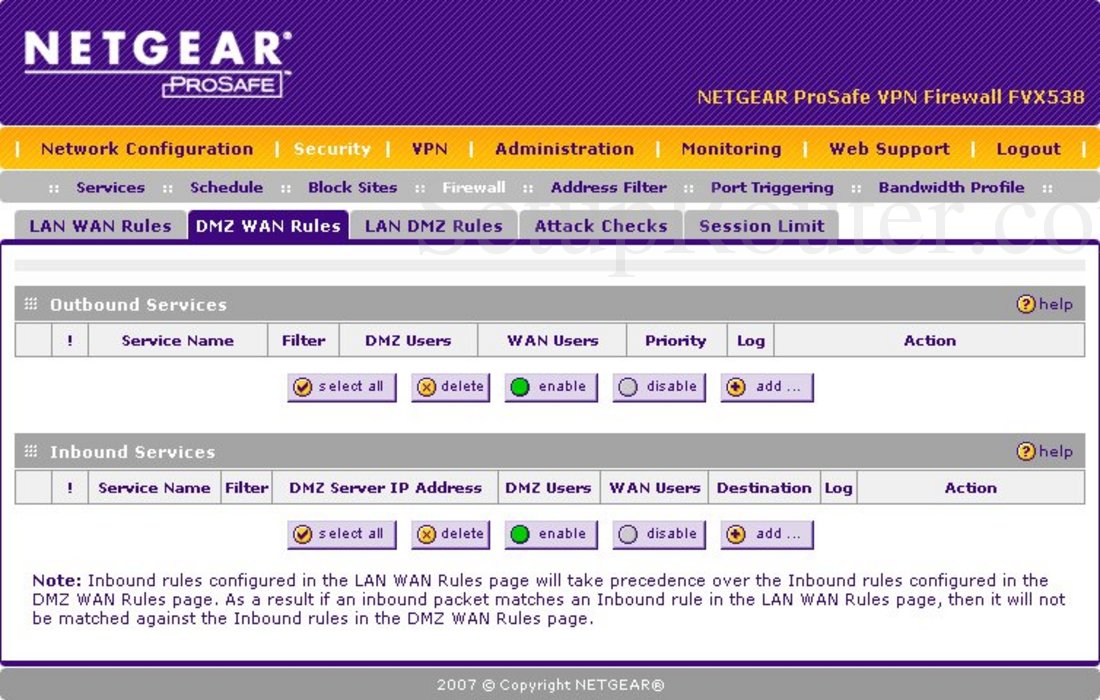Open the Administration menu
The height and width of the screenshot is (700, 1100).
564,148
